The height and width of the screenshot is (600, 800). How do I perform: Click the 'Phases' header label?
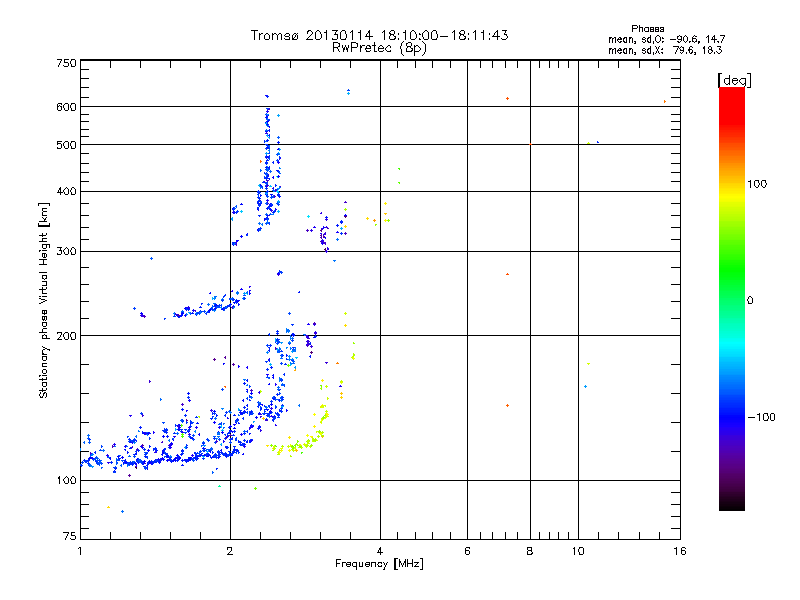(647, 29)
